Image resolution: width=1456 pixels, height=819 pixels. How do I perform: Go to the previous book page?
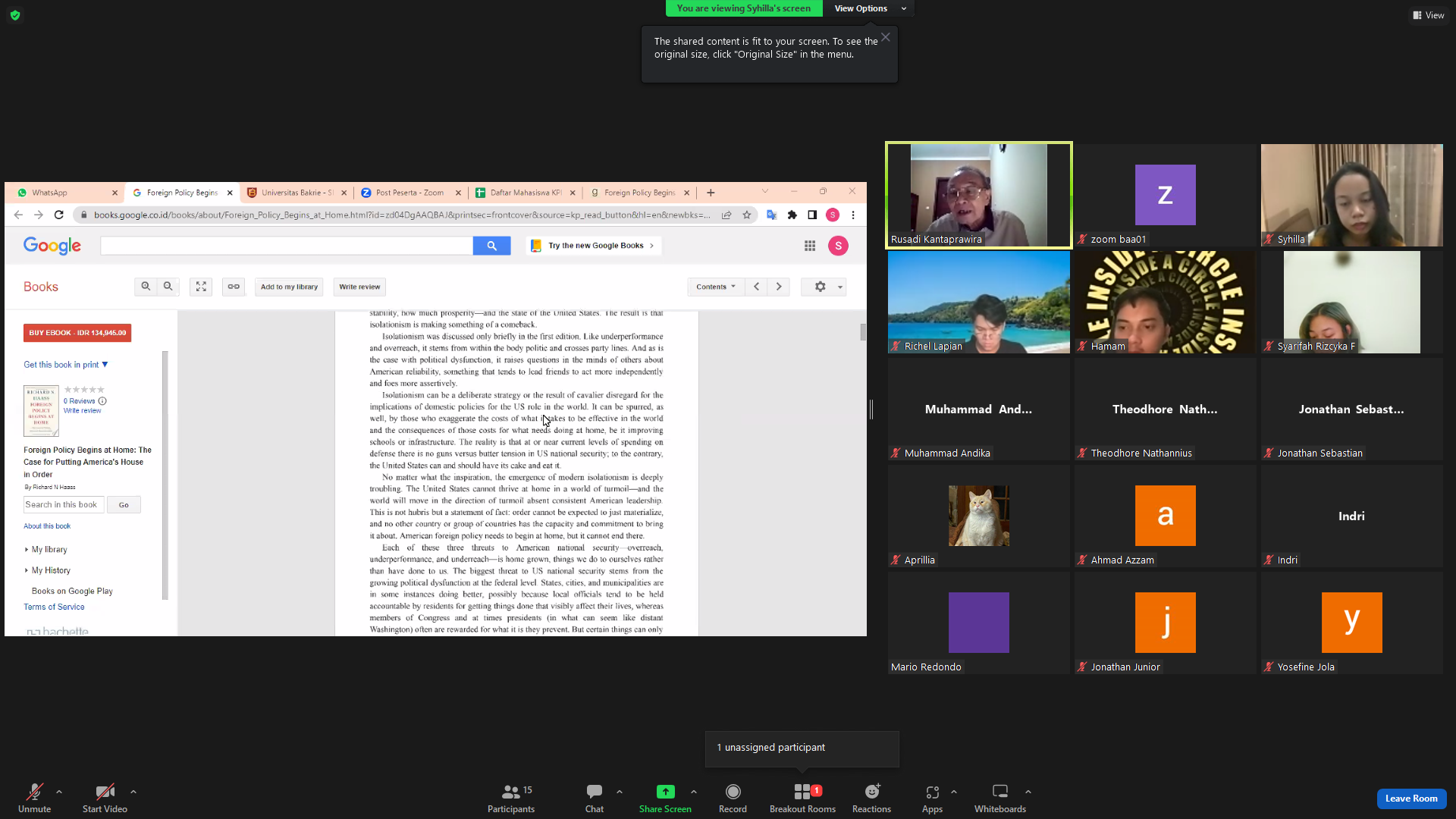[x=756, y=287]
